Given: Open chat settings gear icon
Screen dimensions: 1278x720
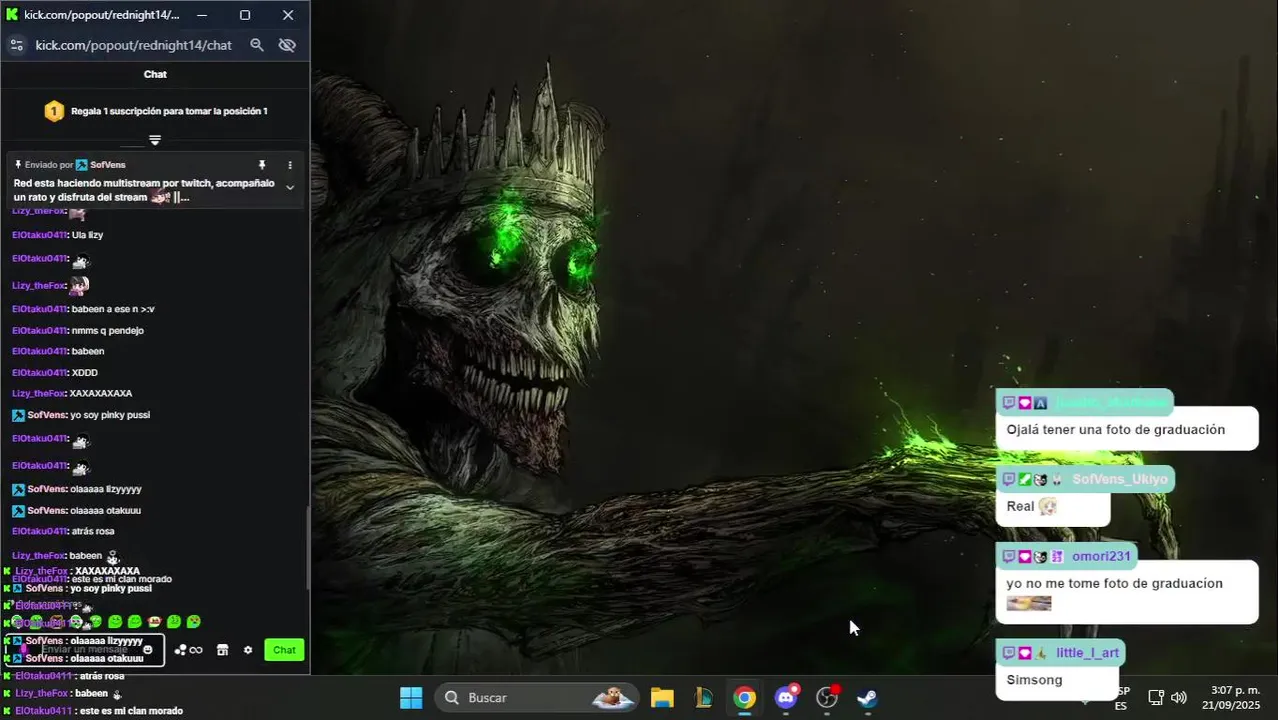Looking at the screenshot, I should click(248, 650).
